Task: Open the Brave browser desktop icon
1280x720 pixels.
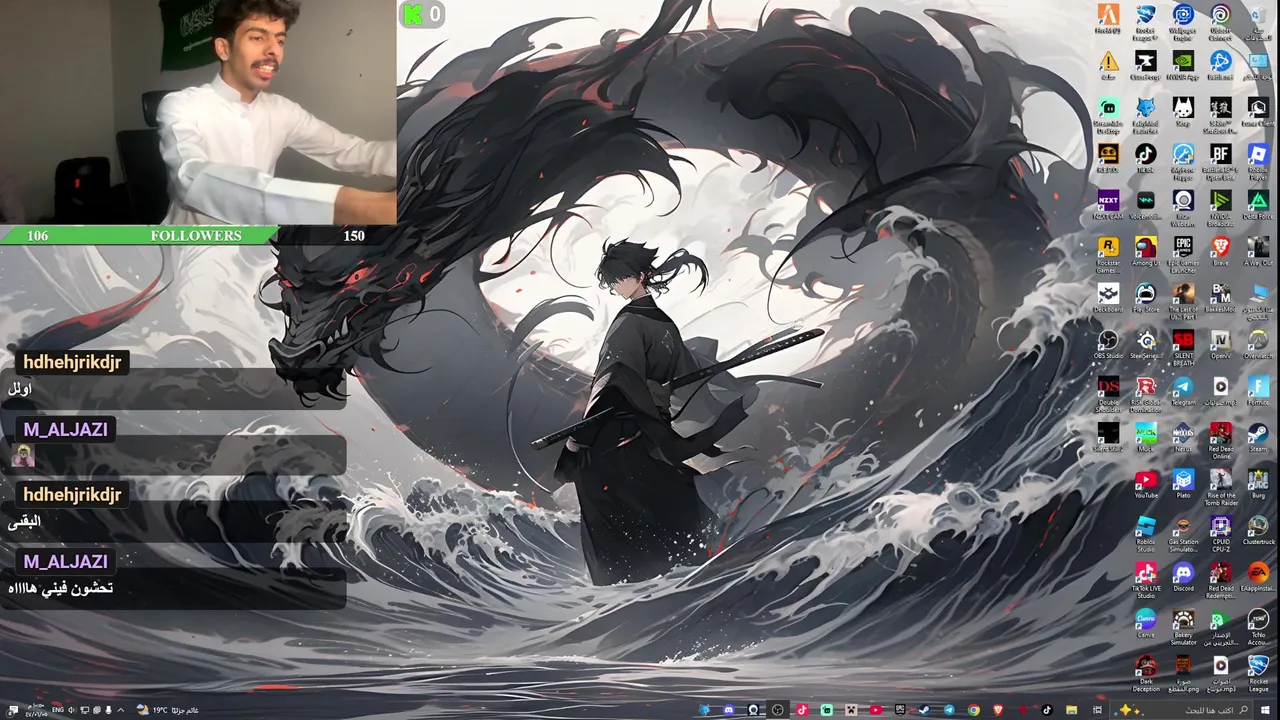Action: coord(1220,250)
